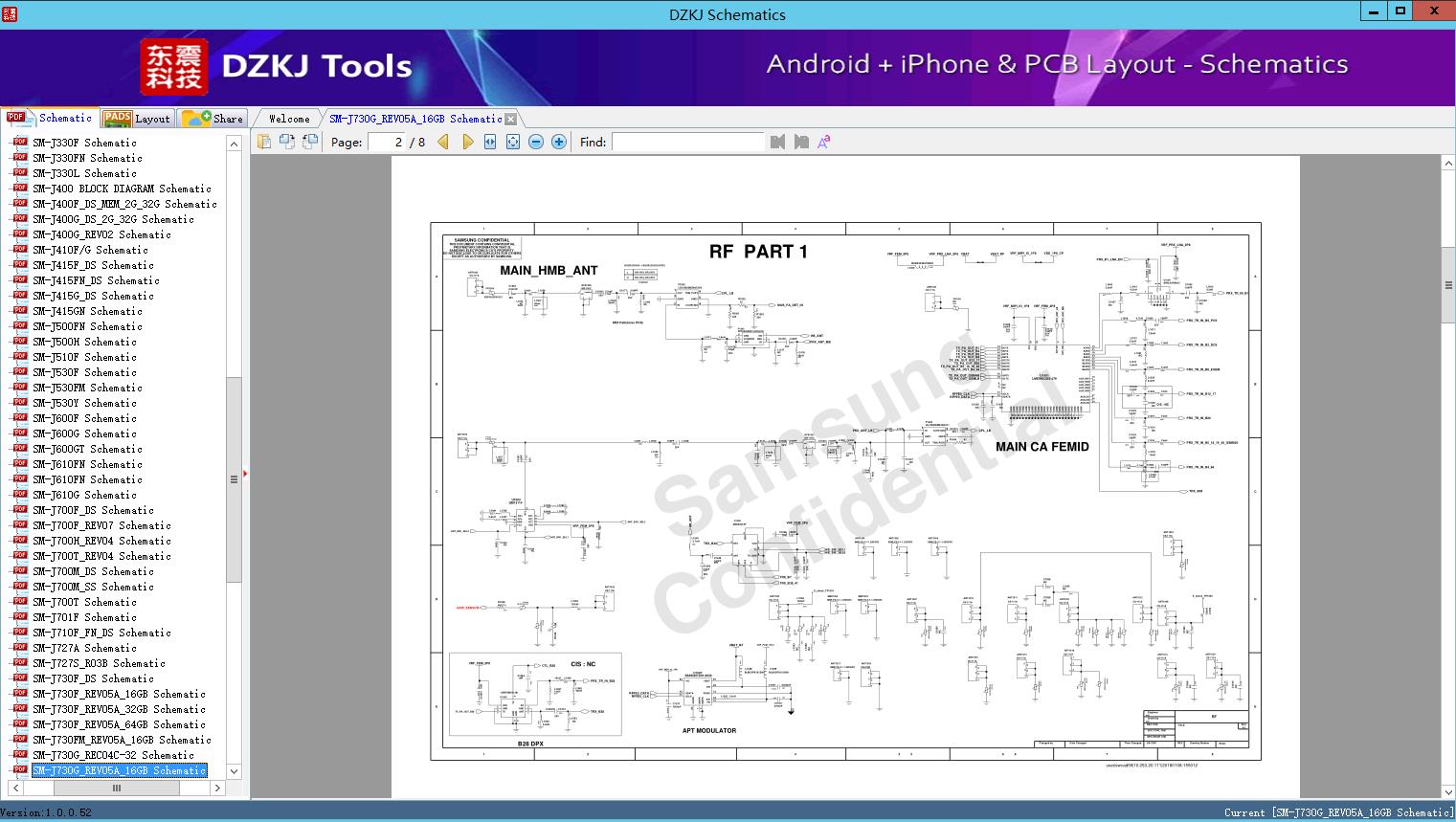Open SM-J530FM Schematic
This screenshot has width=1456, height=822.
[x=87, y=388]
